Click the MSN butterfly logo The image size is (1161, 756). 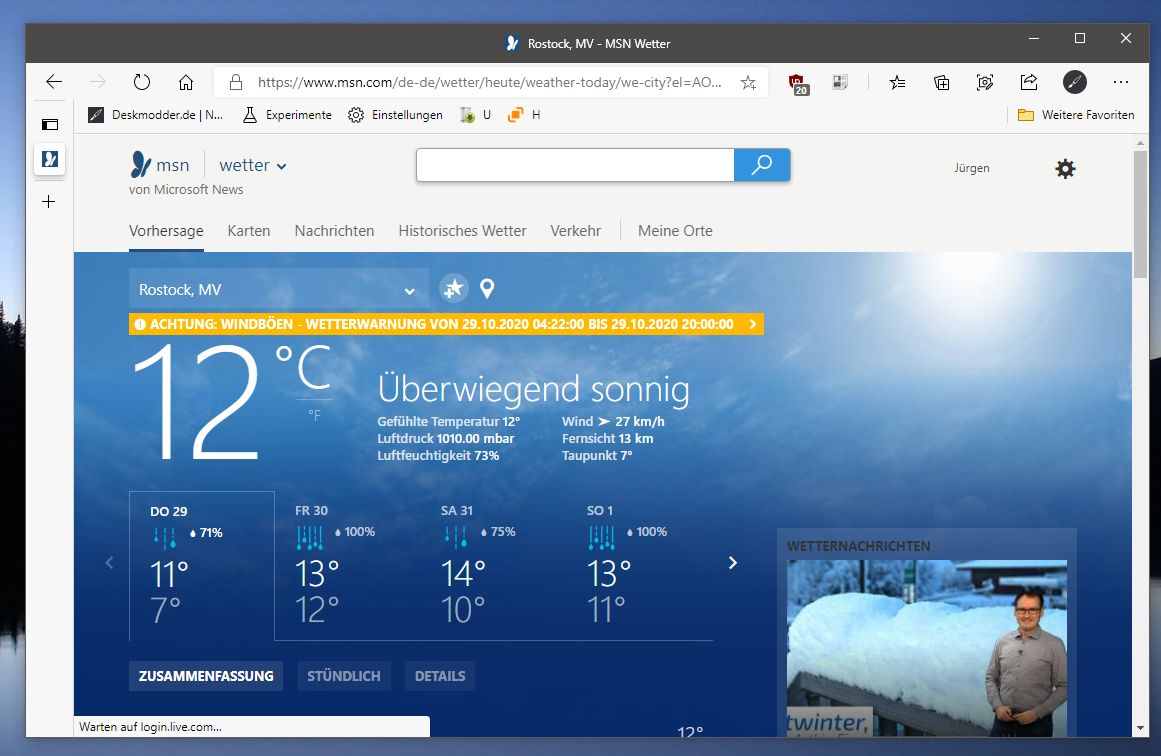click(141, 164)
